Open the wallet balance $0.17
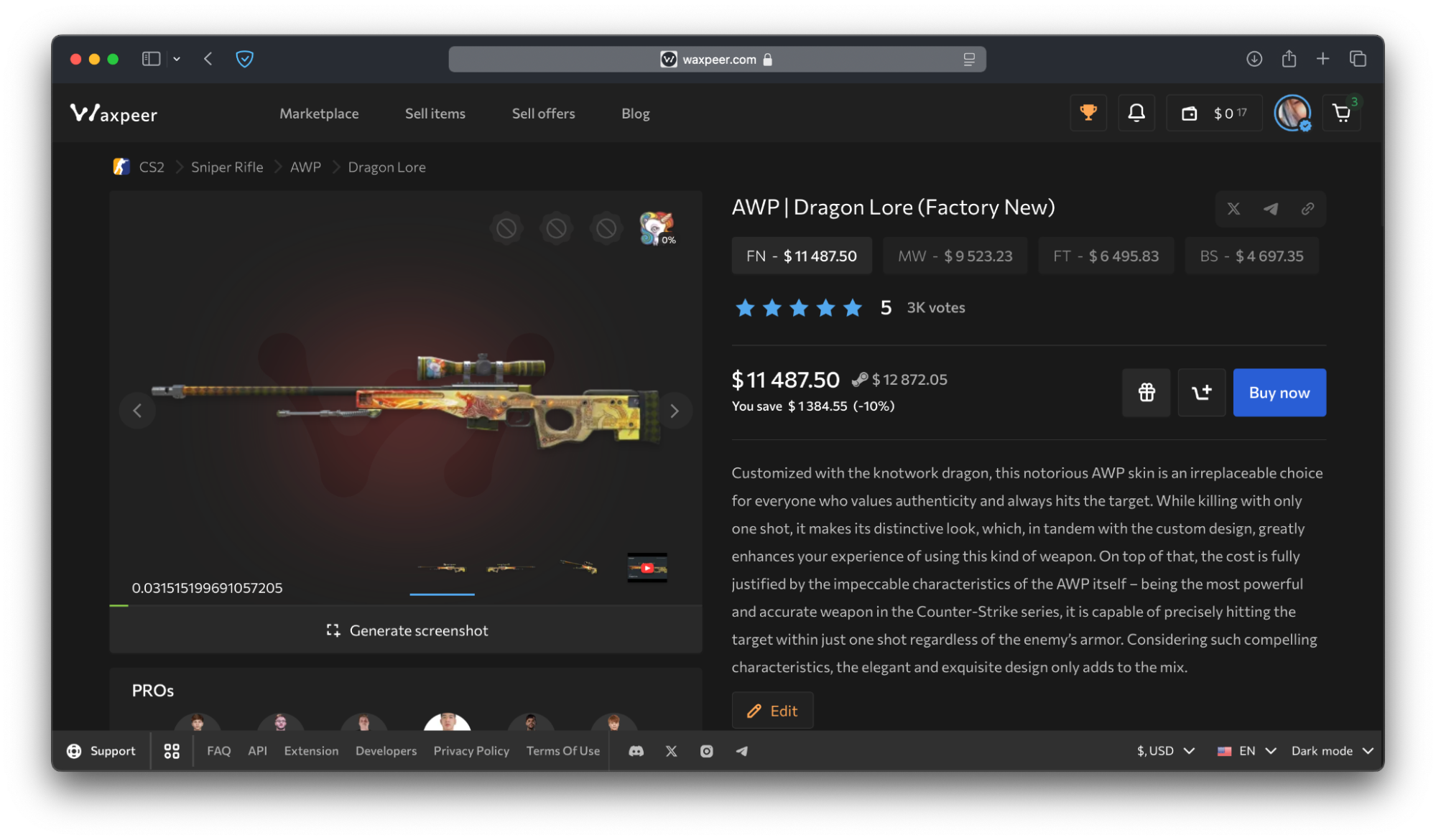Screen dimensions: 1436x840 tap(1214, 113)
